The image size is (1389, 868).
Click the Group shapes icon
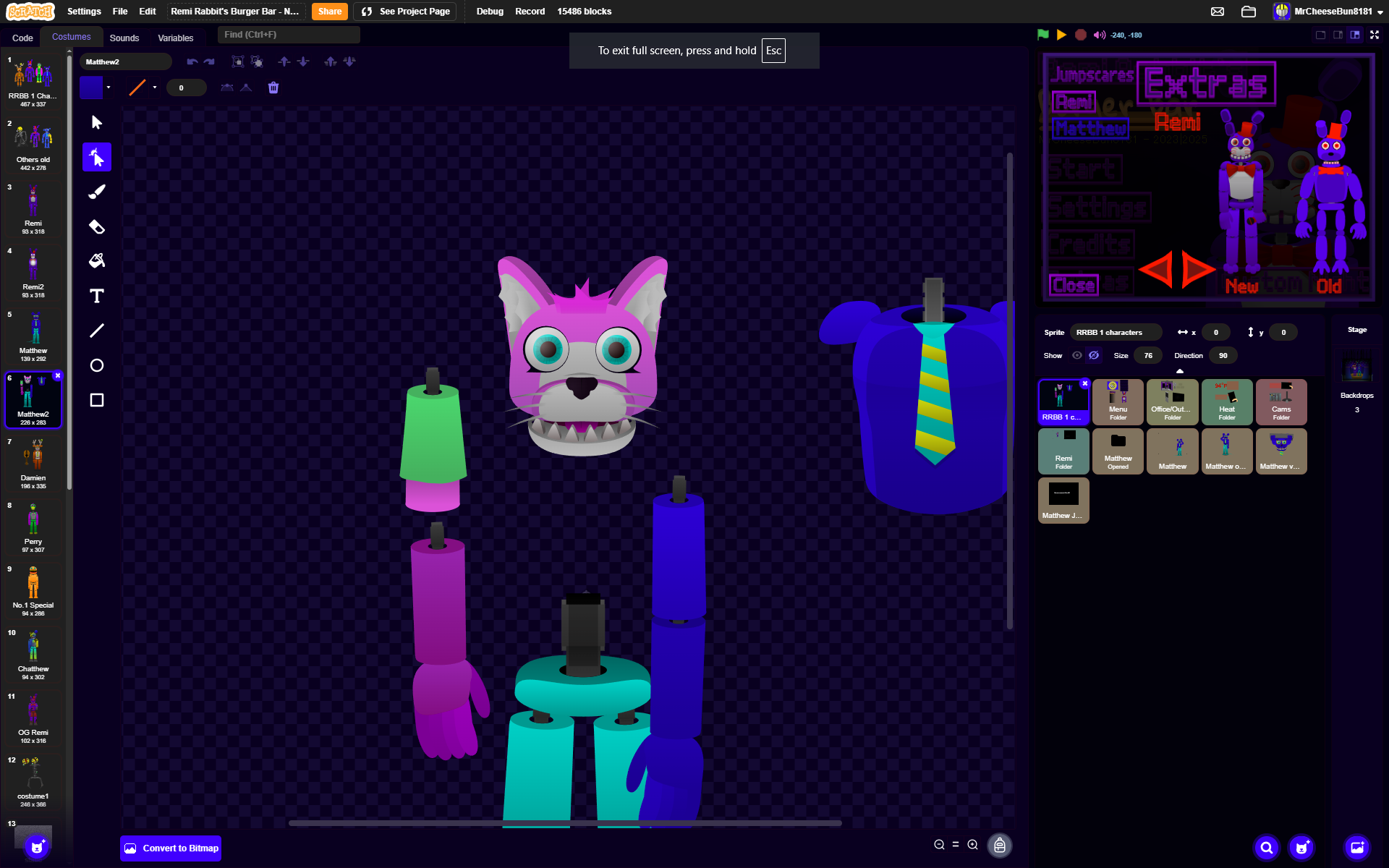pyautogui.click(x=237, y=62)
